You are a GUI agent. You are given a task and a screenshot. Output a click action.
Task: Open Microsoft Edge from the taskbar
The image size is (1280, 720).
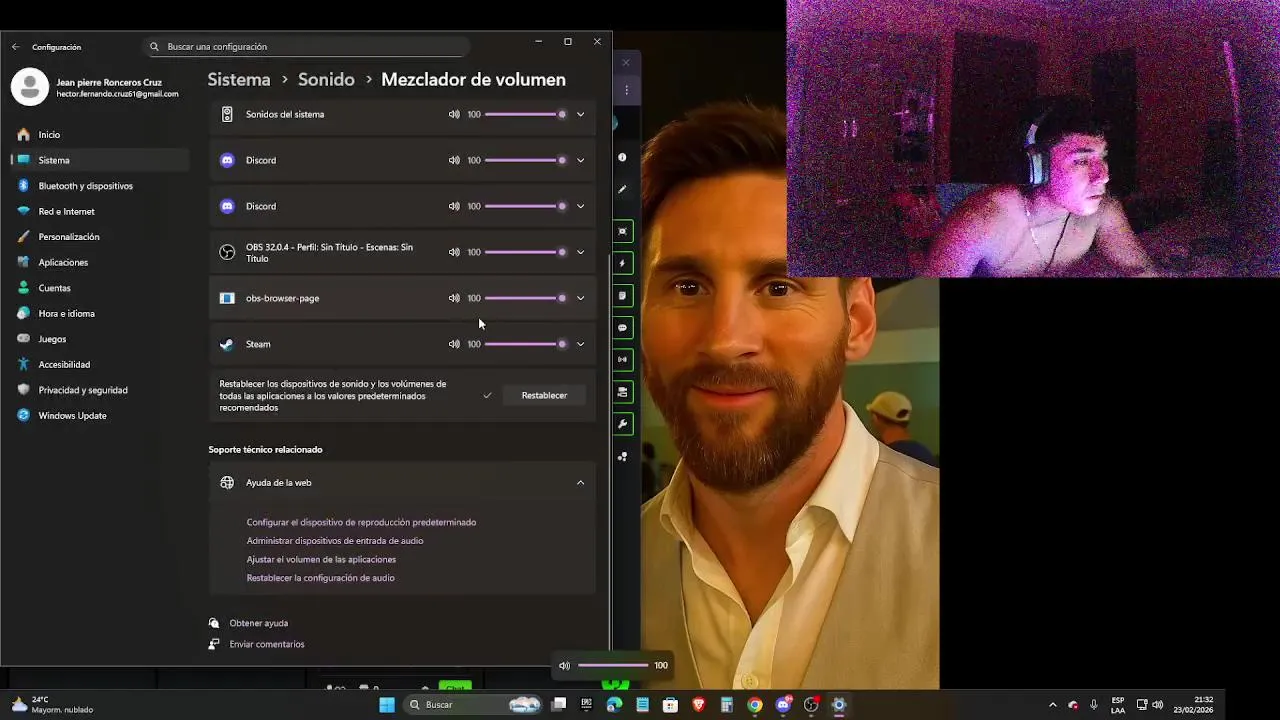point(614,705)
